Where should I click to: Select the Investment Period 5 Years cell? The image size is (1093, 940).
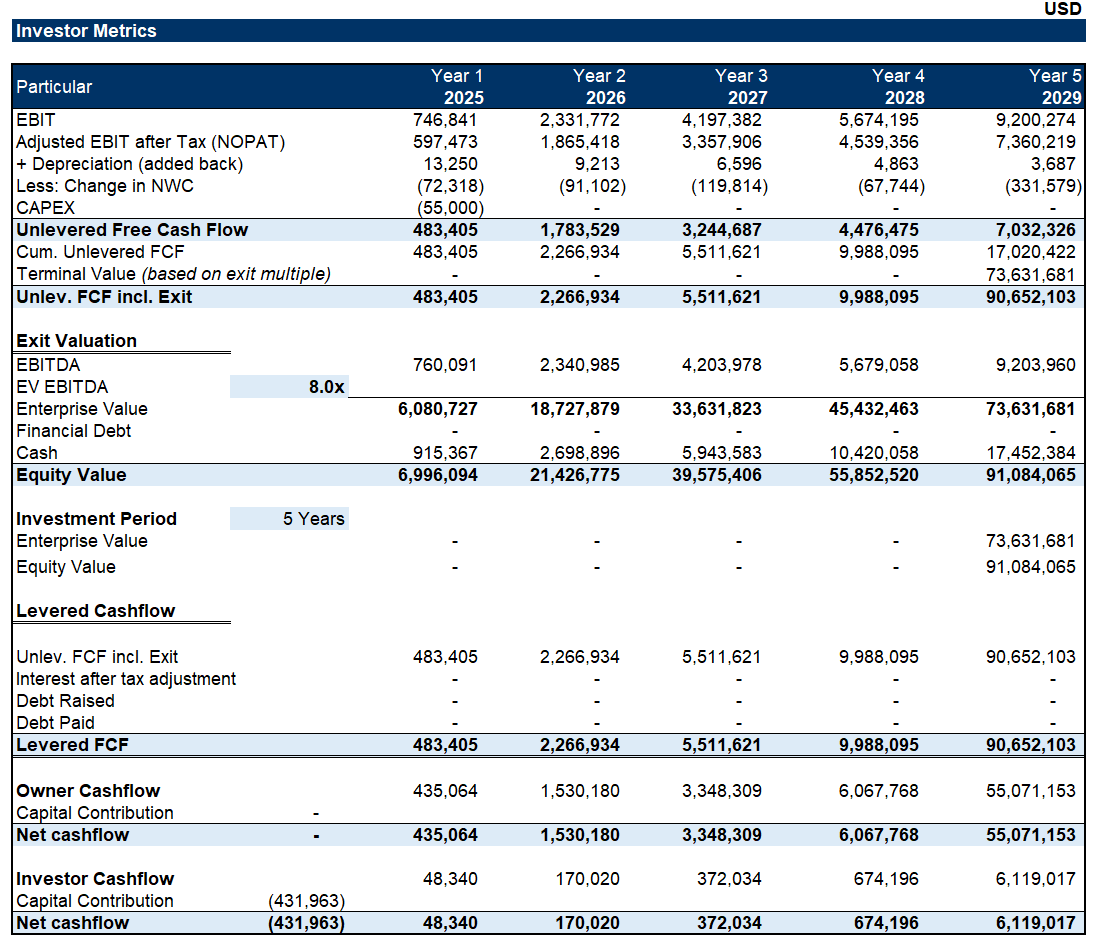pyautogui.click(x=289, y=519)
